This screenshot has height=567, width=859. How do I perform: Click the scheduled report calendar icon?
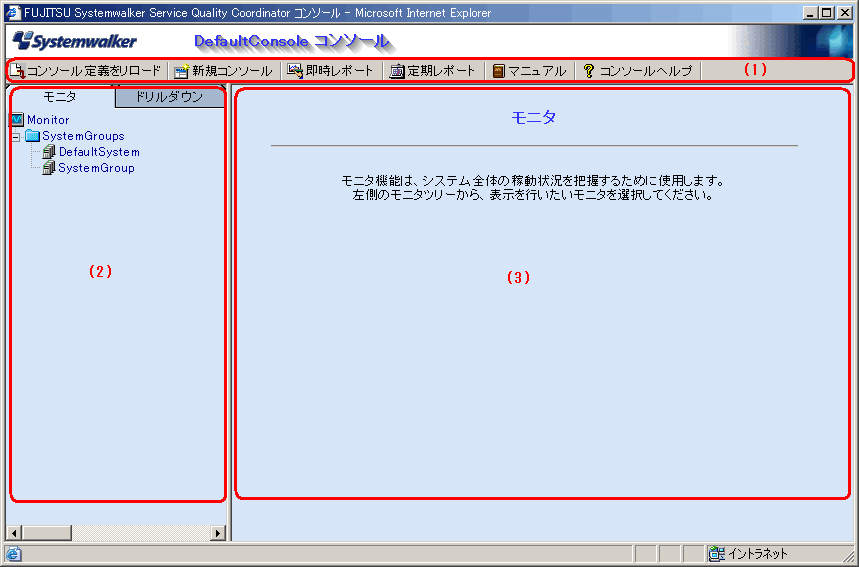coord(397,71)
